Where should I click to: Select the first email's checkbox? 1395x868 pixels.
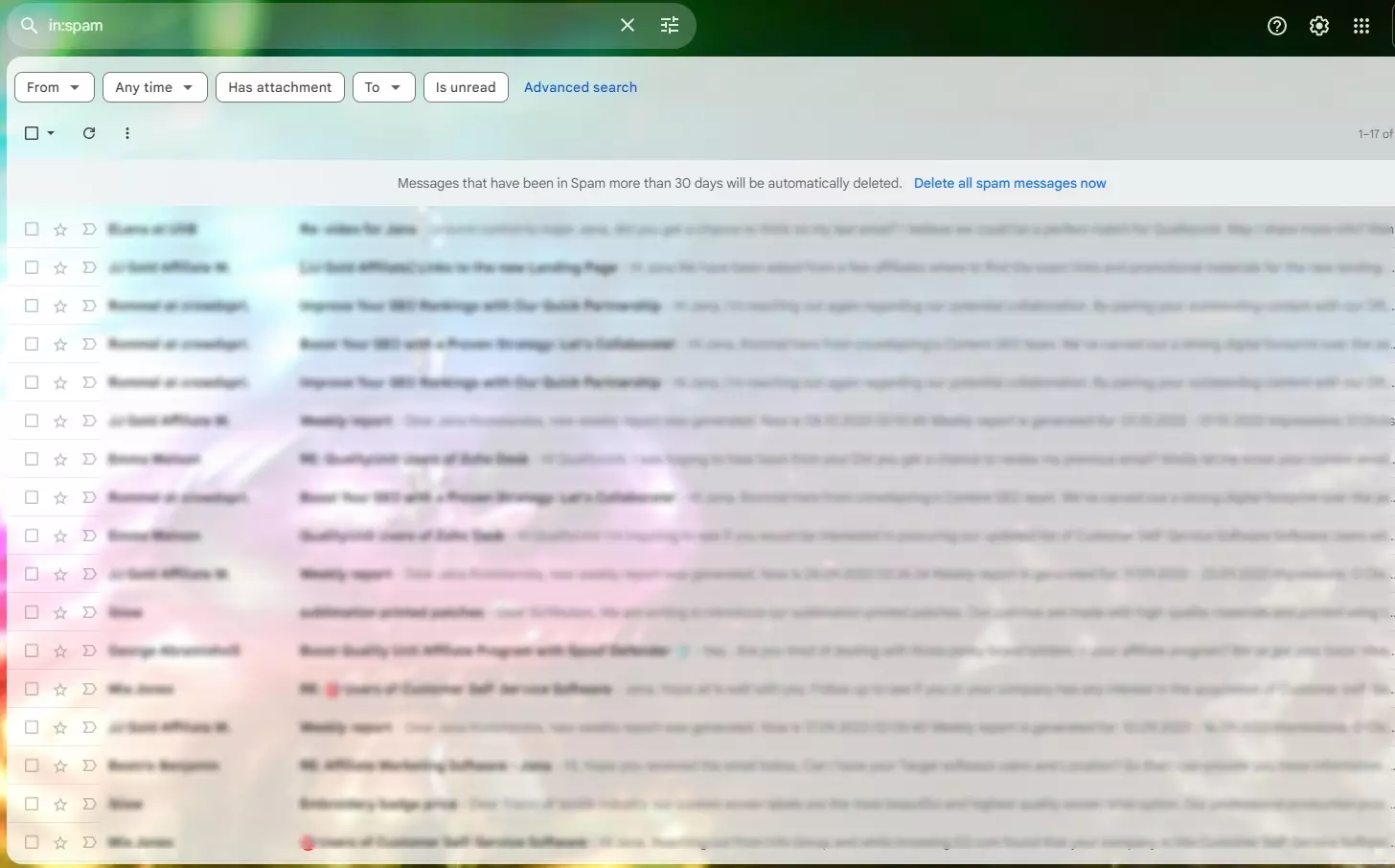click(x=31, y=229)
